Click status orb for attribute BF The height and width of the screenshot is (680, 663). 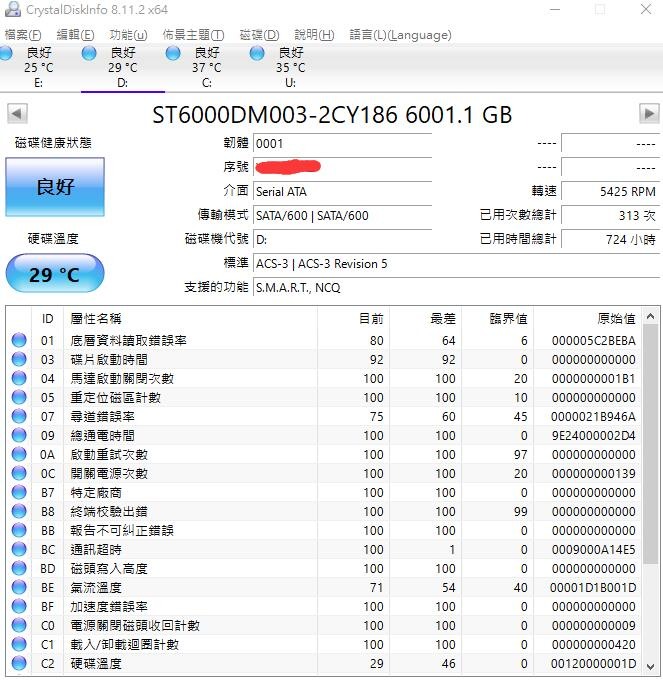pos(19,606)
